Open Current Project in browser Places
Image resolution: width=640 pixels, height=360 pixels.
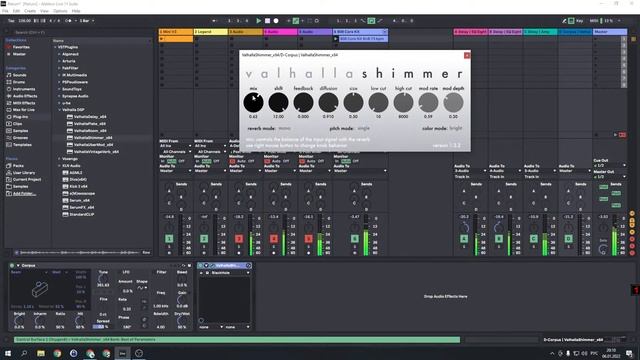27,180
